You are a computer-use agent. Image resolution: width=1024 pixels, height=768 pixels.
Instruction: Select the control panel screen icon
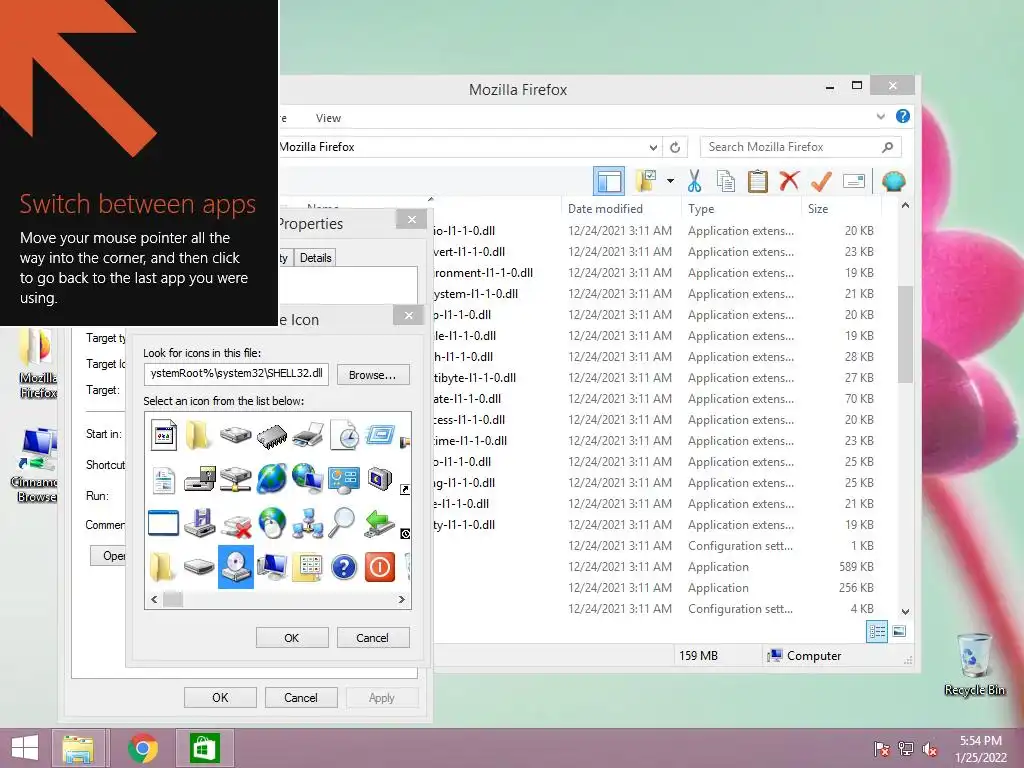(344, 479)
